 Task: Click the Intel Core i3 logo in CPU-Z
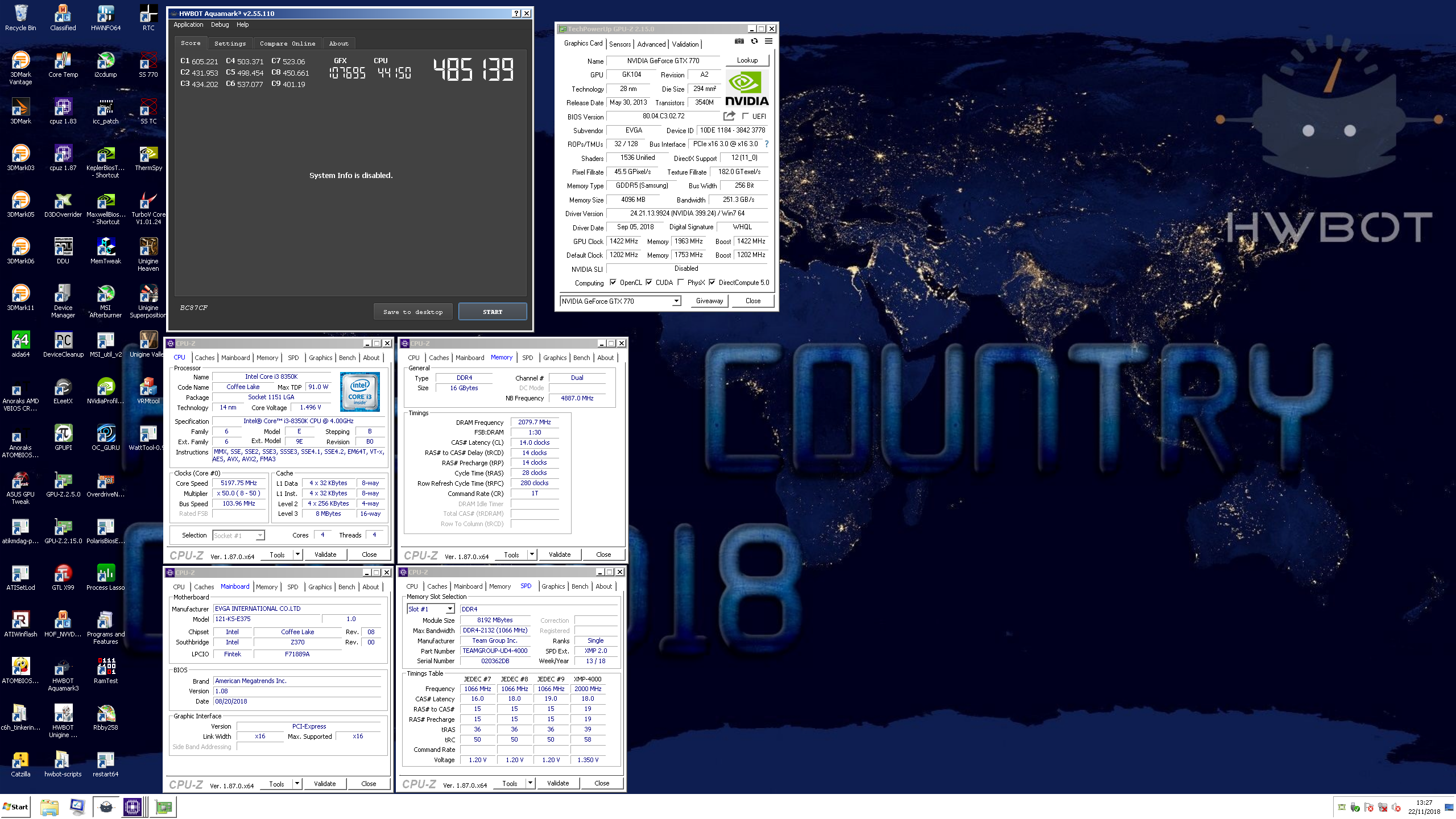(x=359, y=392)
